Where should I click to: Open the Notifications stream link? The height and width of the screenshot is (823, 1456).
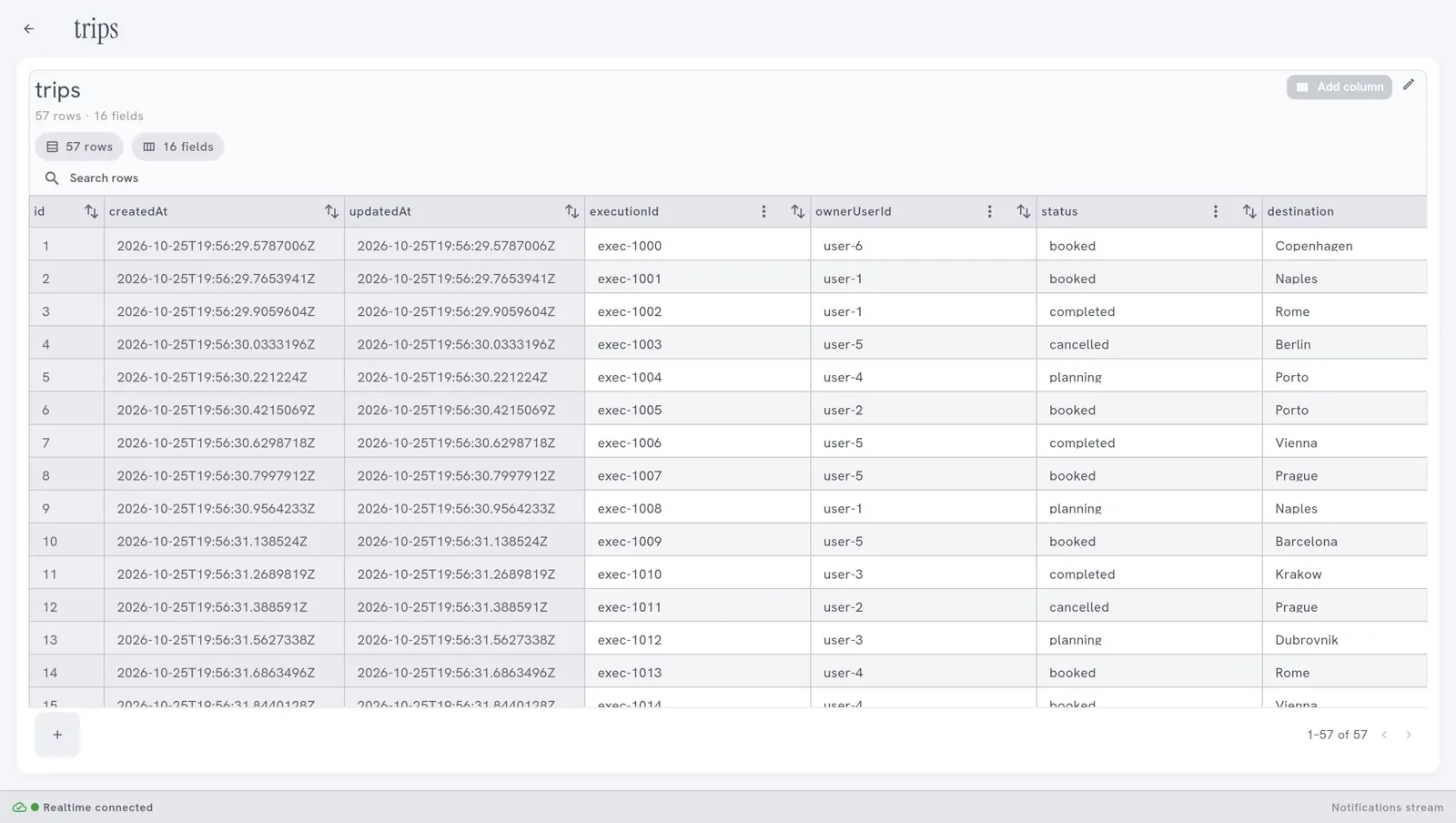click(x=1387, y=808)
